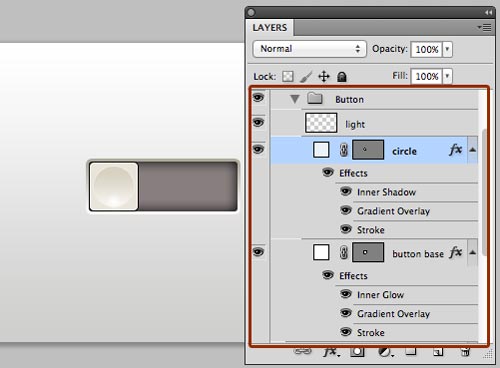Click the lock image pixels brush icon

pyautogui.click(x=306, y=77)
